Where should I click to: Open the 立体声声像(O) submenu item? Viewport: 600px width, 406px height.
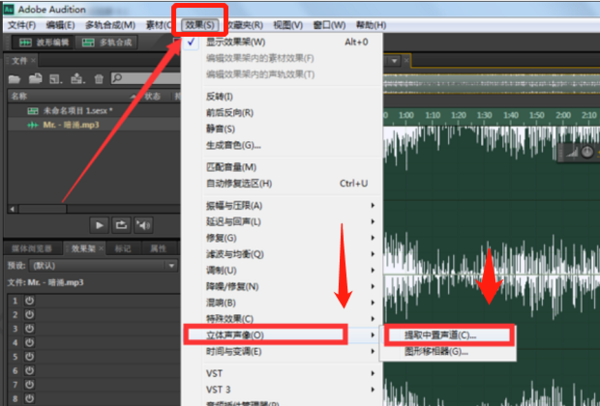(282, 335)
